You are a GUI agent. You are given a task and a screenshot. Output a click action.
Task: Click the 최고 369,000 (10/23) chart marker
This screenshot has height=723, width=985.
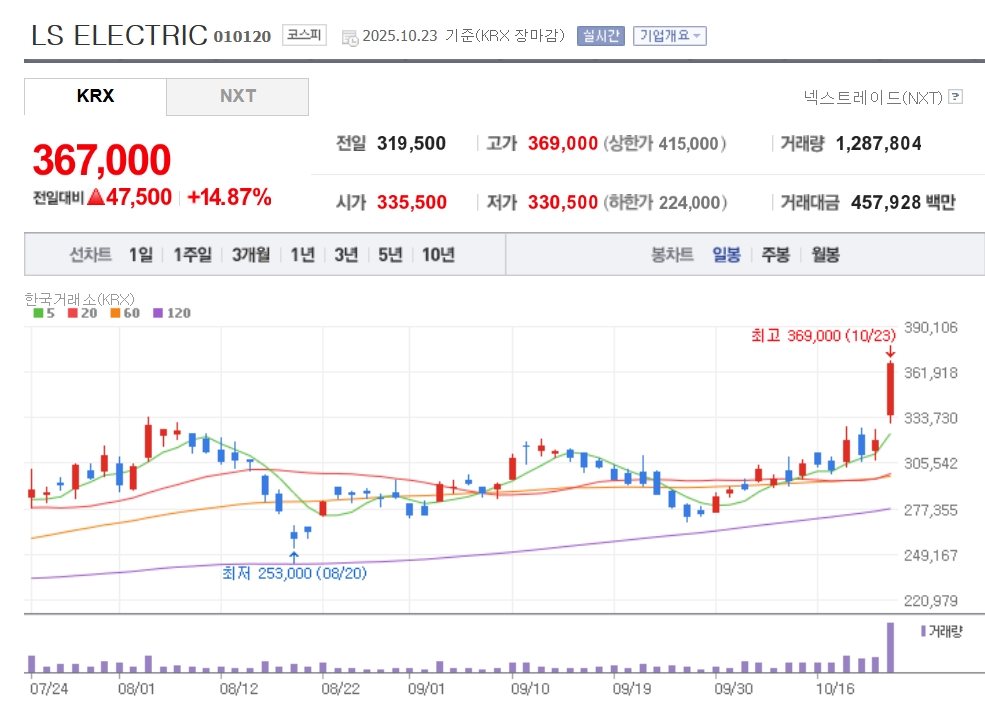point(823,335)
